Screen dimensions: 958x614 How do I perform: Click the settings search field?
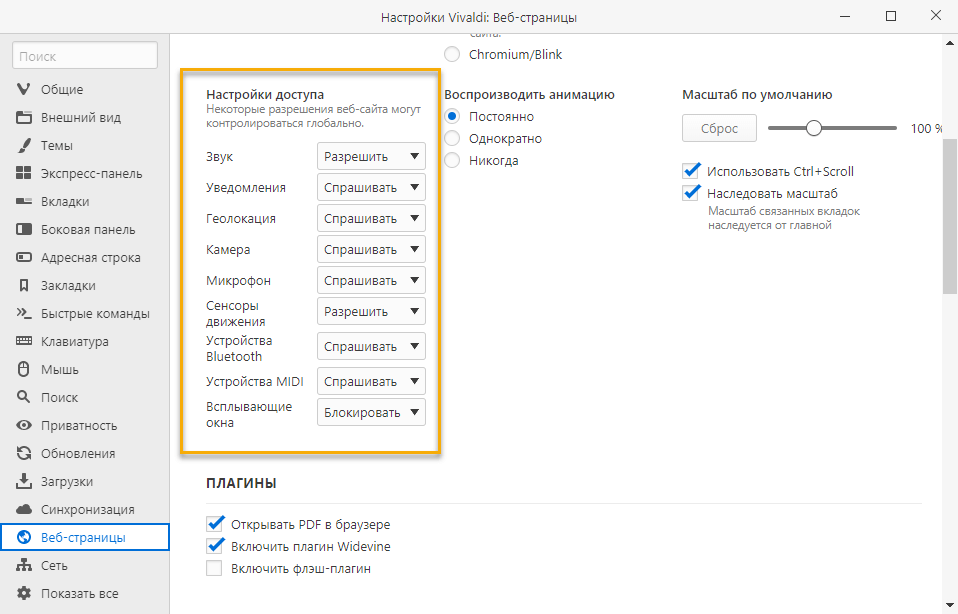[85, 57]
